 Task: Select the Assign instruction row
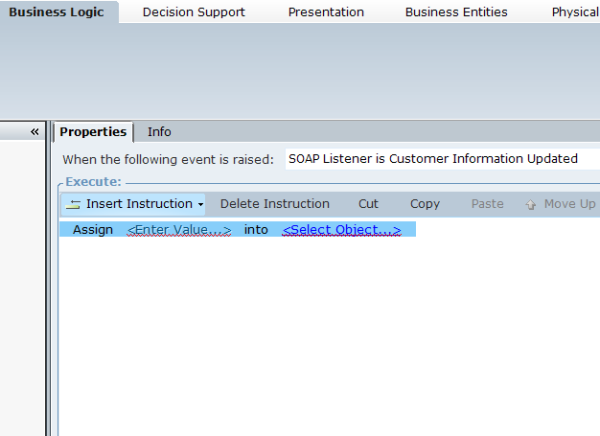92,230
